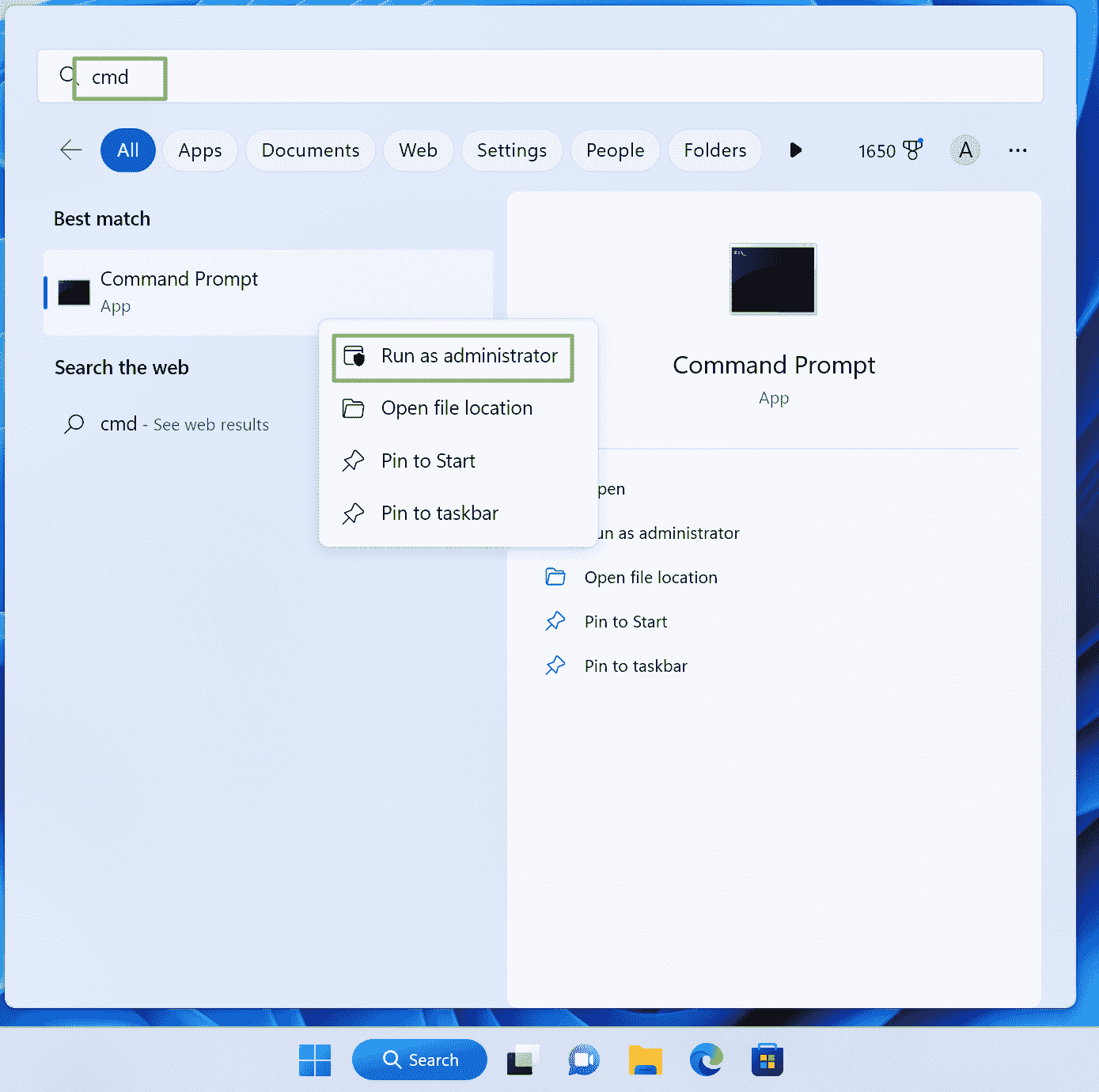This screenshot has width=1099, height=1092.
Task: Open Task View from the taskbar
Action: [523, 1060]
